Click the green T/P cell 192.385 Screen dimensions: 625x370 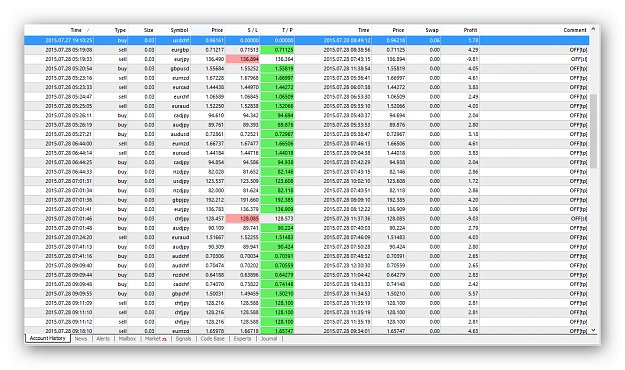tap(277, 200)
